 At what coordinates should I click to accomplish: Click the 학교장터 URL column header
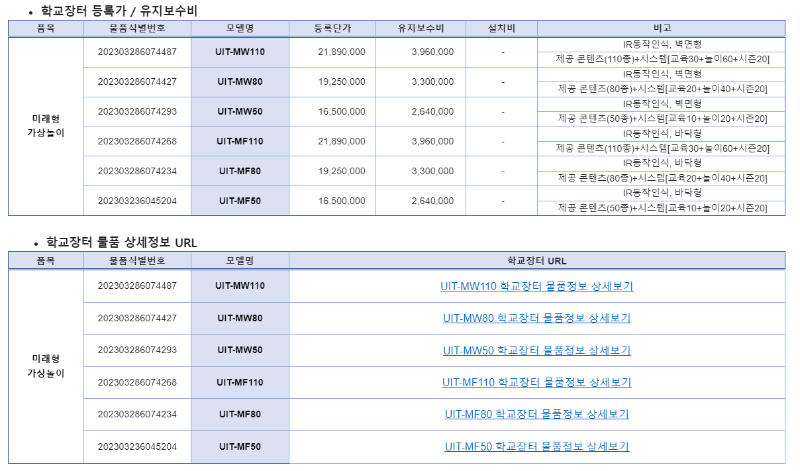[x=537, y=261]
